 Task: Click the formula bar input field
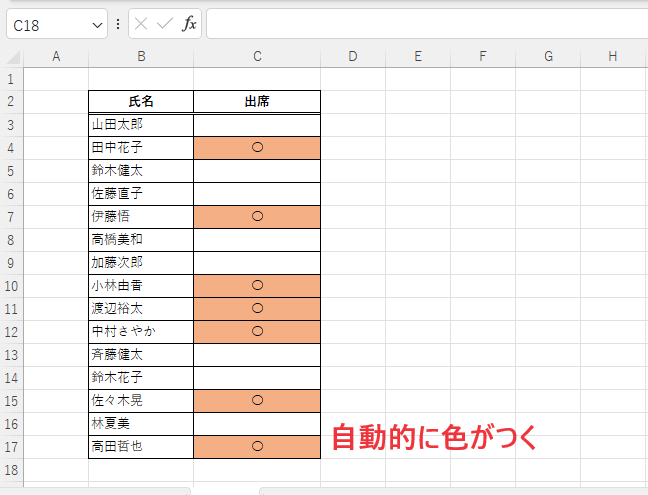coord(427,24)
